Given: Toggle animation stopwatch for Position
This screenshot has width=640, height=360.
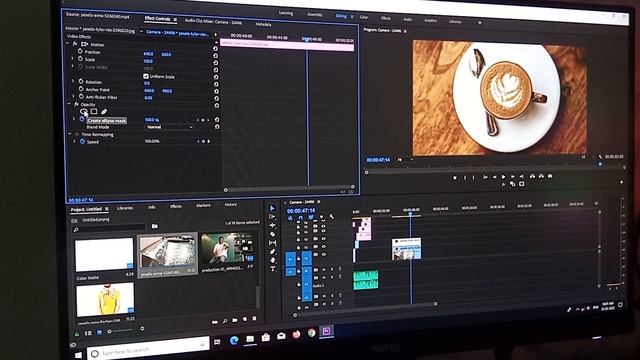Looking at the screenshot, I should [80, 52].
